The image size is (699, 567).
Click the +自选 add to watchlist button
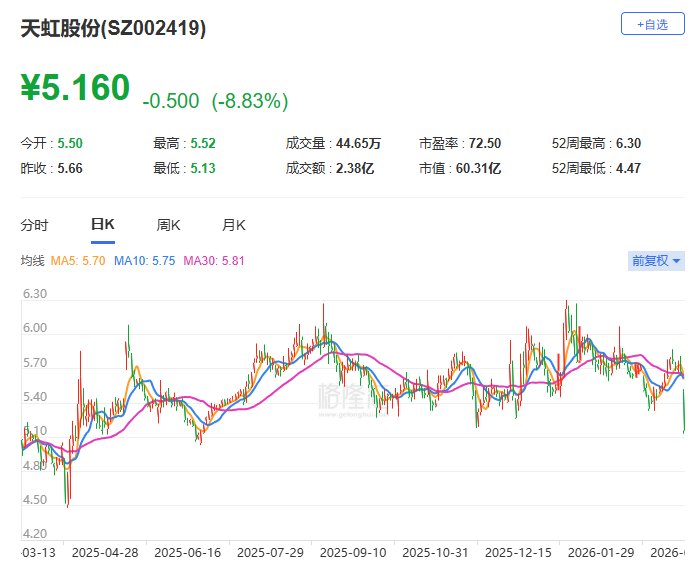[x=652, y=24]
